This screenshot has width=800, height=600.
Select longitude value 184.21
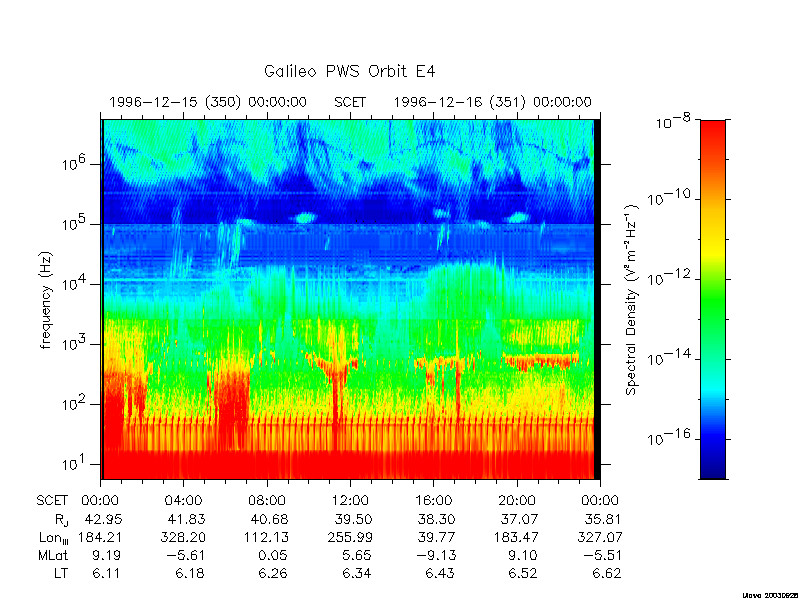pos(100,537)
